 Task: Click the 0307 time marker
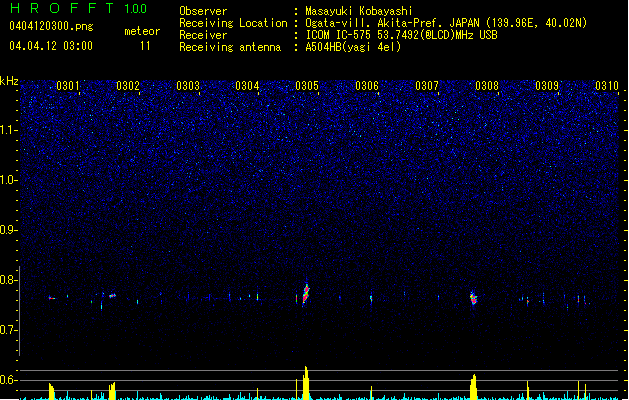[x=427, y=86]
